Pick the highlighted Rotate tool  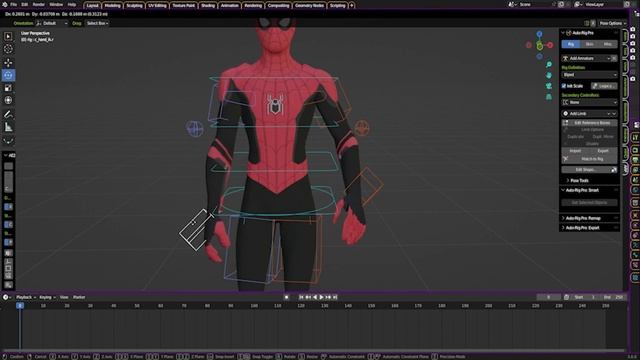(8, 75)
